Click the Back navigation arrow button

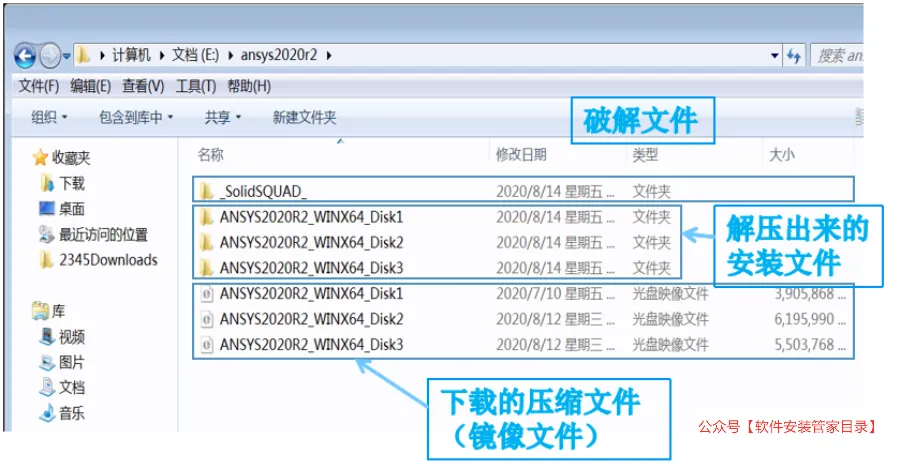tap(25, 56)
